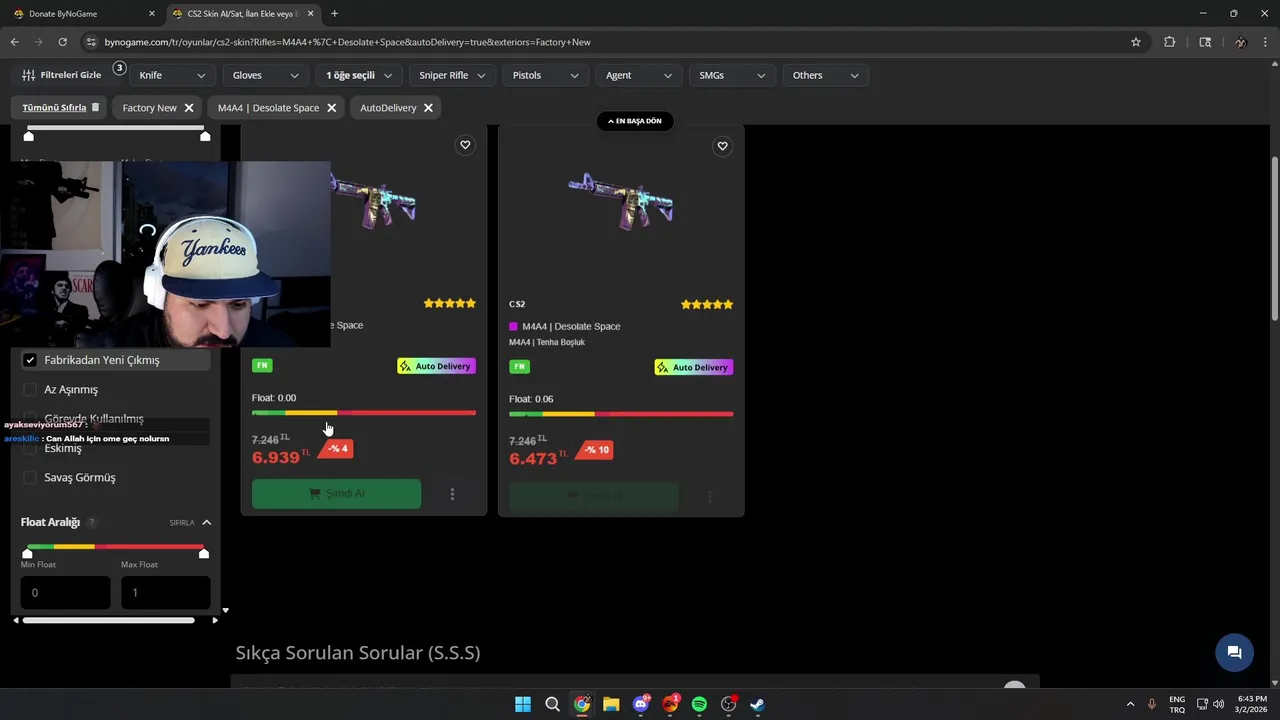Check the Savaş Görmüş exterior checkbox
Image resolution: width=1280 pixels, height=720 pixels.
(x=30, y=477)
